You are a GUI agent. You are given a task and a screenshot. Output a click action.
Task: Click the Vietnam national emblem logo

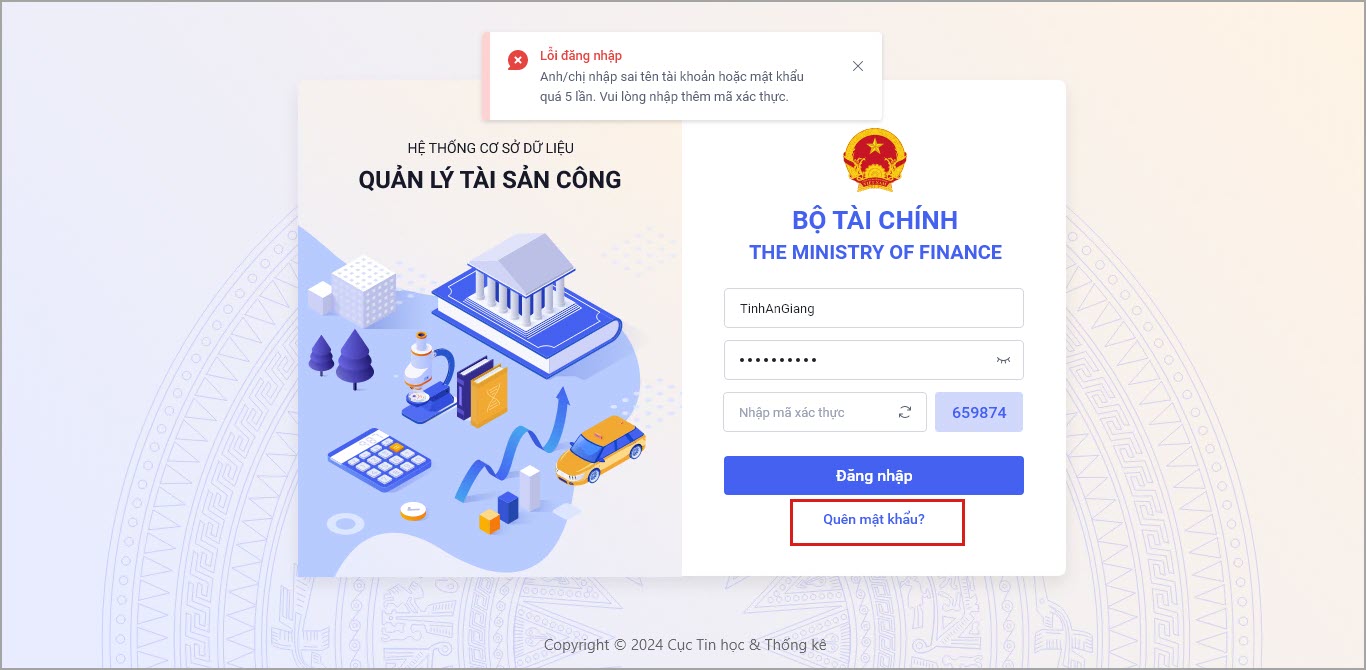pyautogui.click(x=875, y=159)
